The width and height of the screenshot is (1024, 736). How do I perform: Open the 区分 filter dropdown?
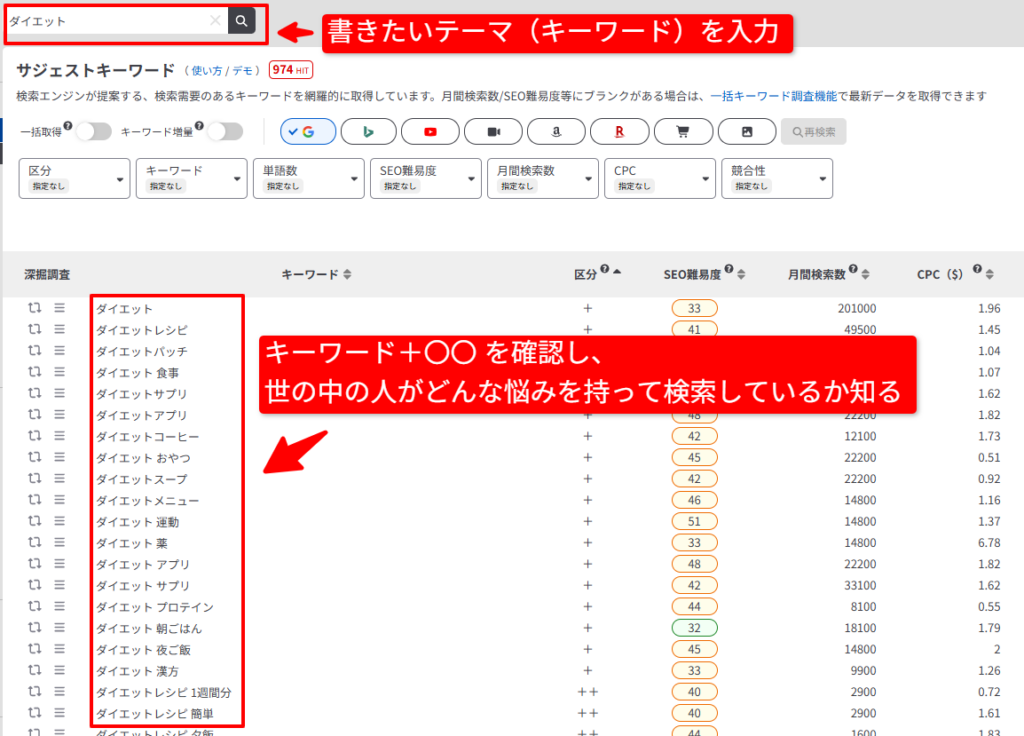click(x=74, y=178)
